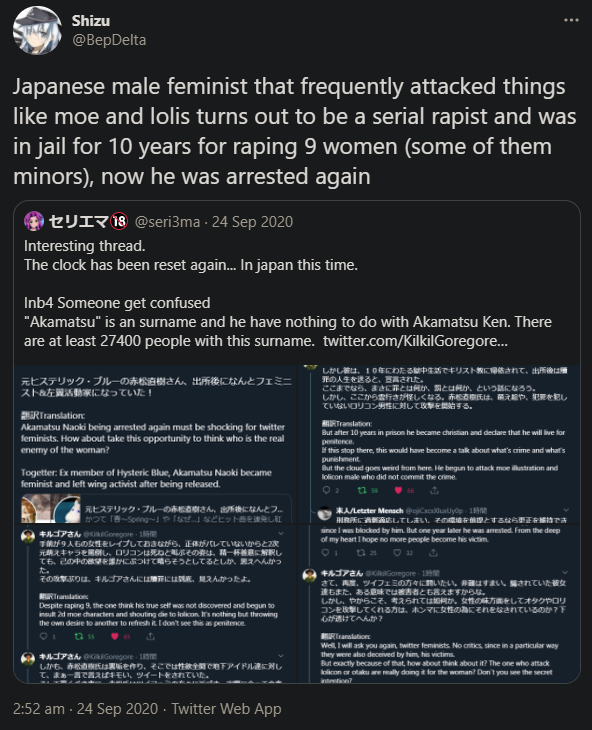Click the gray heart showing 32 likes

tap(397, 553)
